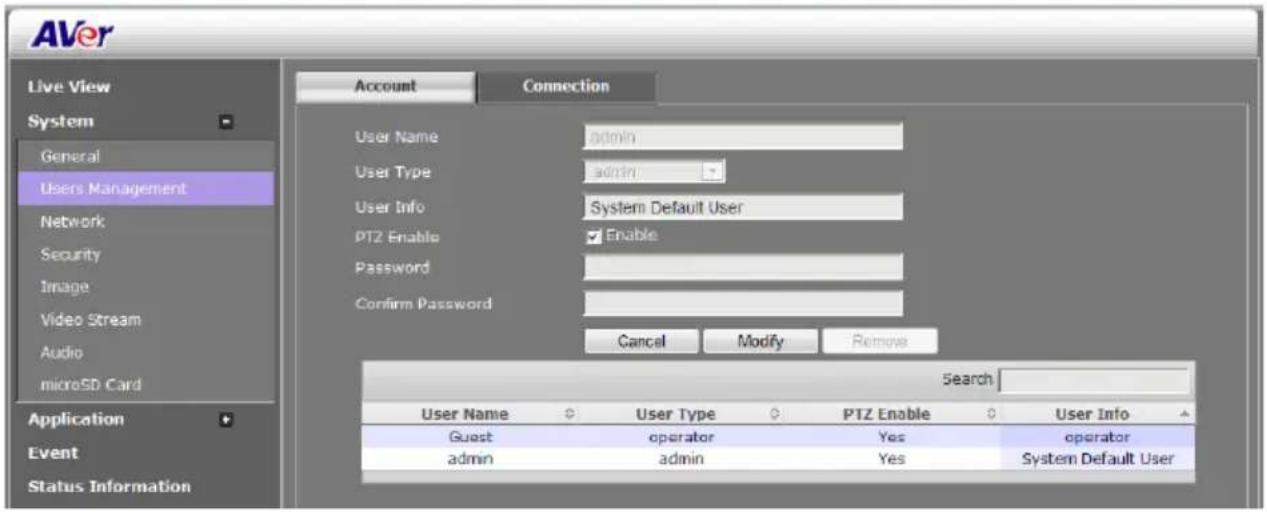Click the User Info text field
Image resolution: width=1267 pixels, height=512 pixels.
pyautogui.click(x=743, y=207)
